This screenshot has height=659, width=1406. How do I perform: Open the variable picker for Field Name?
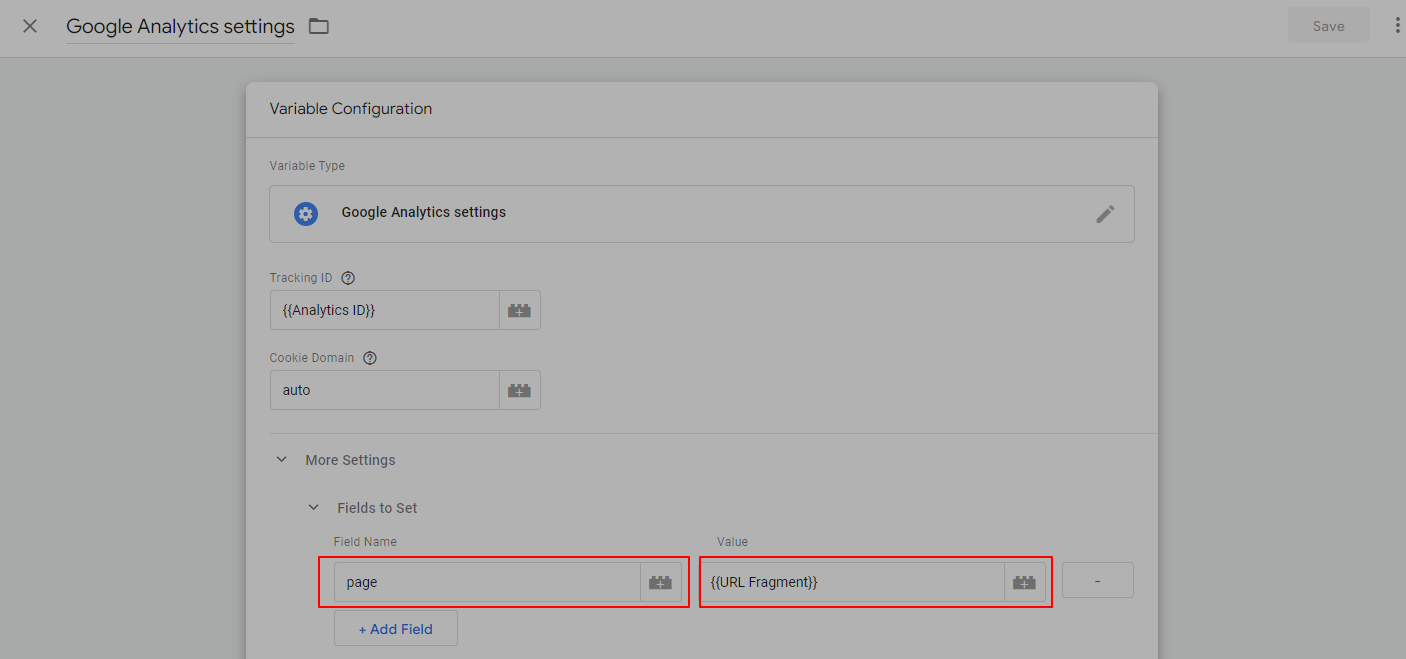pyautogui.click(x=660, y=582)
